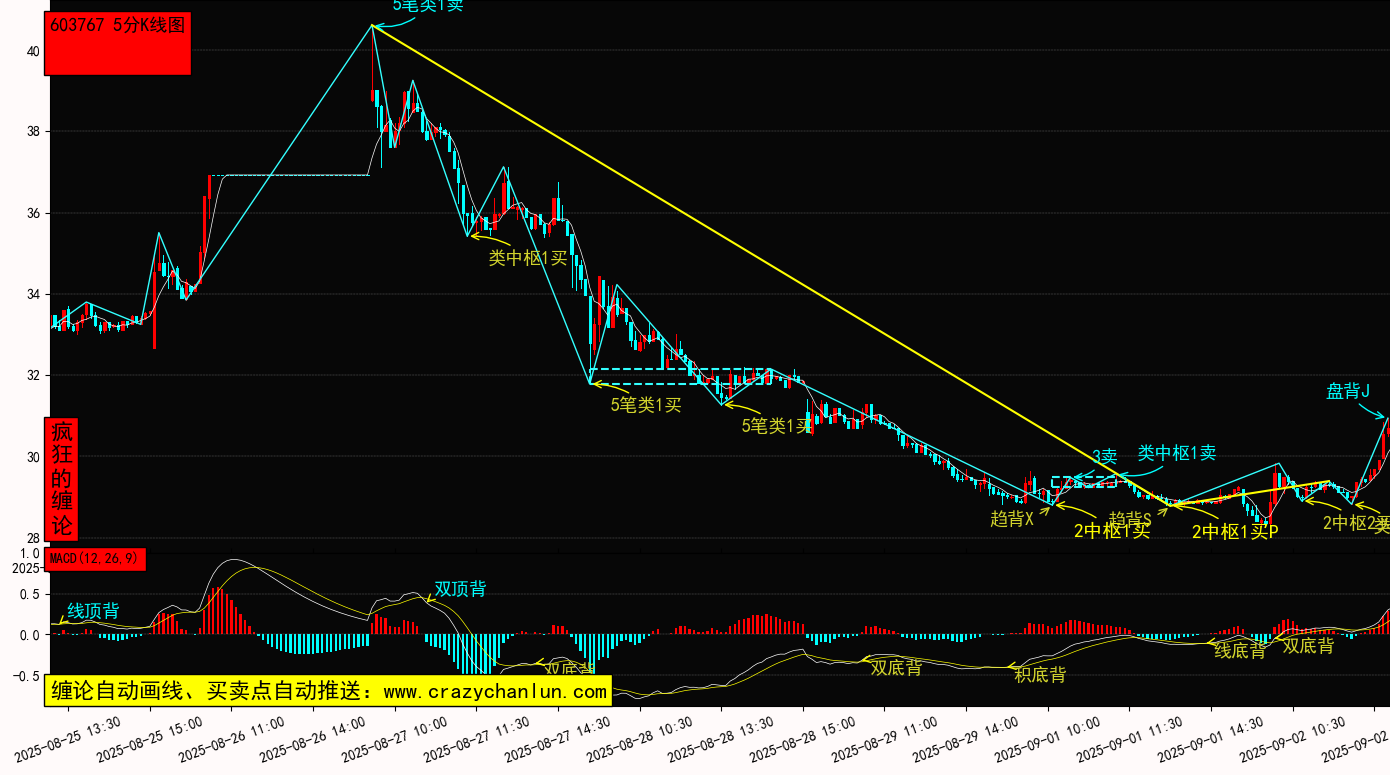Image resolution: width=1390 pixels, height=775 pixels.
Task: Click the 2中枢2买 buy point label
Action: coord(1355,522)
